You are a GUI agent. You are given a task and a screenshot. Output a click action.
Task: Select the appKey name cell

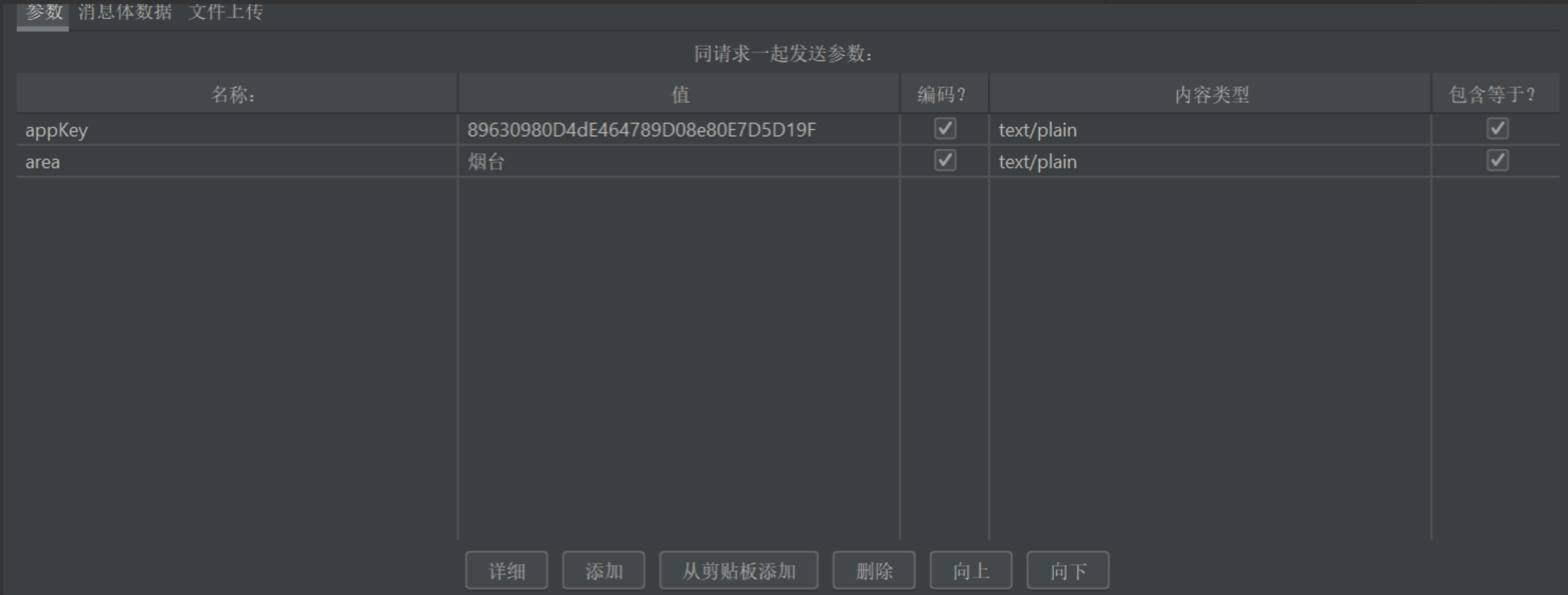[x=237, y=129]
